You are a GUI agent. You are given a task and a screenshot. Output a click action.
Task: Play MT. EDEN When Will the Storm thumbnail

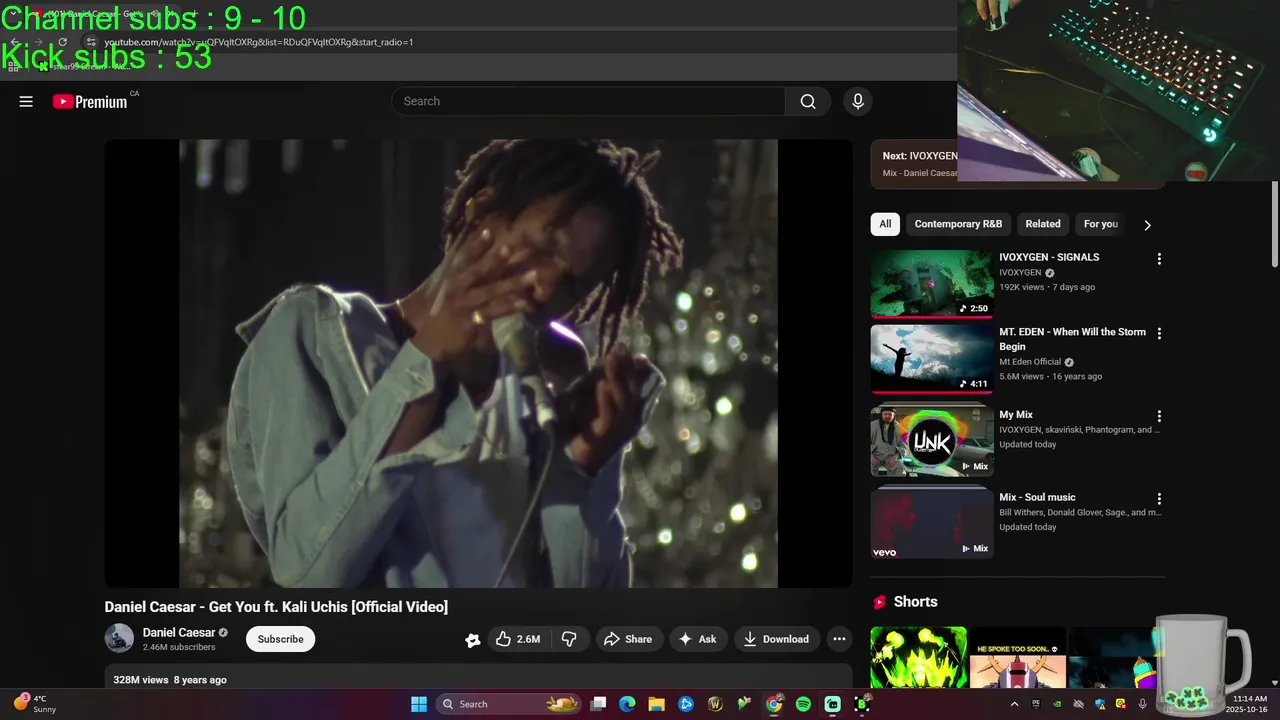tap(932, 359)
